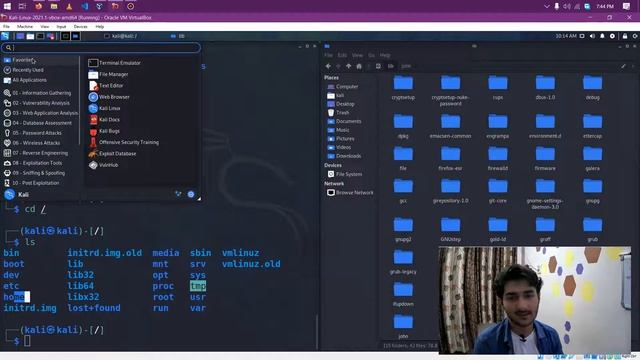Open VirtualBox Devices menu

(x=80, y=27)
